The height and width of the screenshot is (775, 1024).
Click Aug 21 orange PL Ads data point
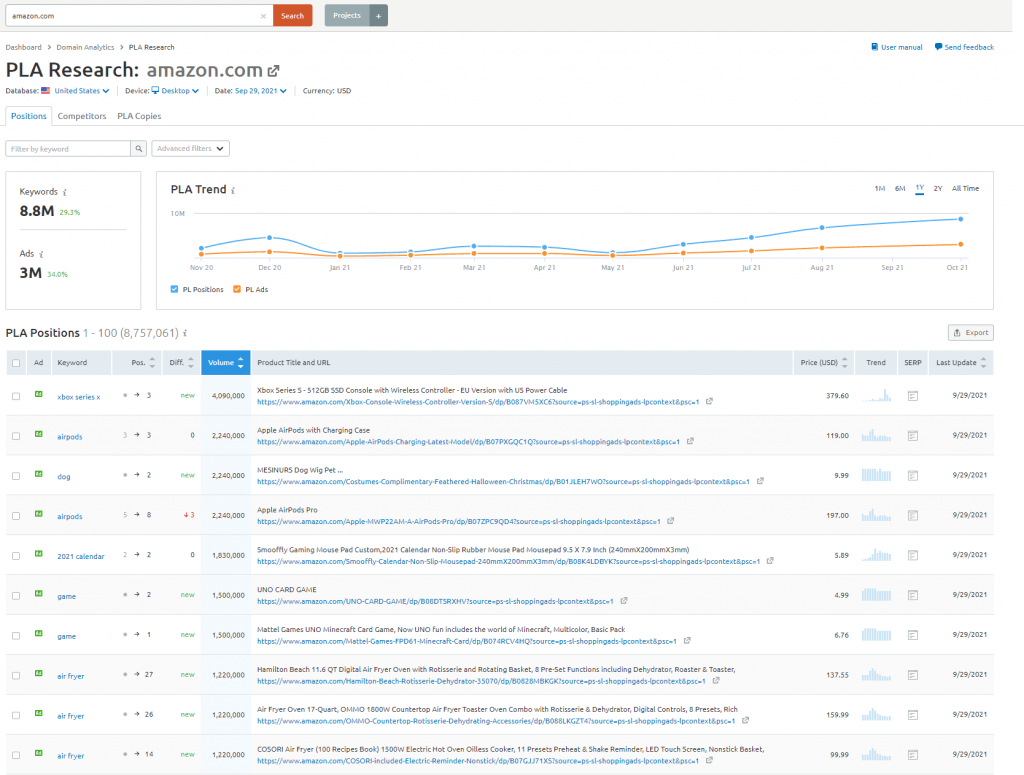click(x=822, y=248)
